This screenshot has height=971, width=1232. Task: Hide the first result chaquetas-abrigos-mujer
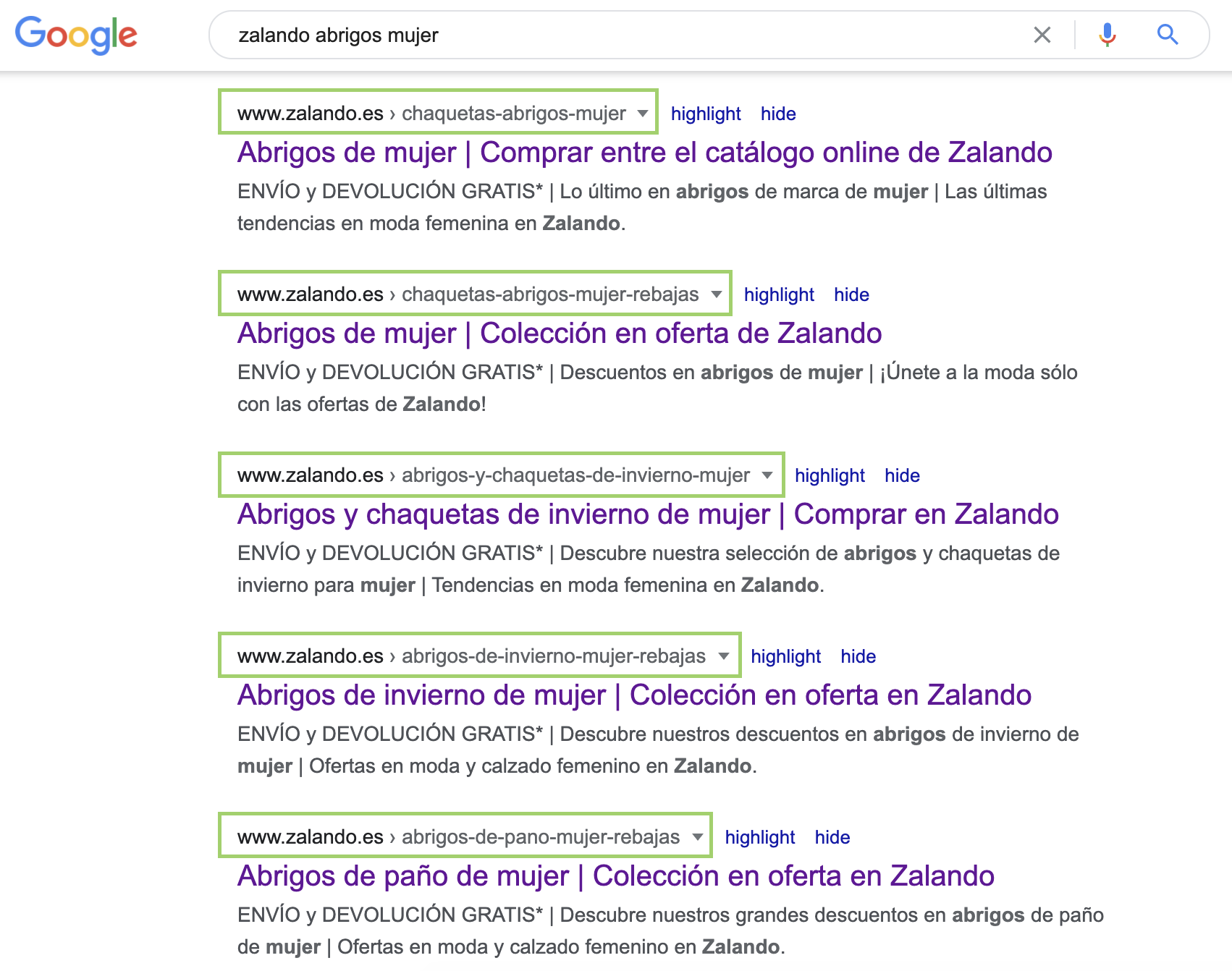(777, 114)
